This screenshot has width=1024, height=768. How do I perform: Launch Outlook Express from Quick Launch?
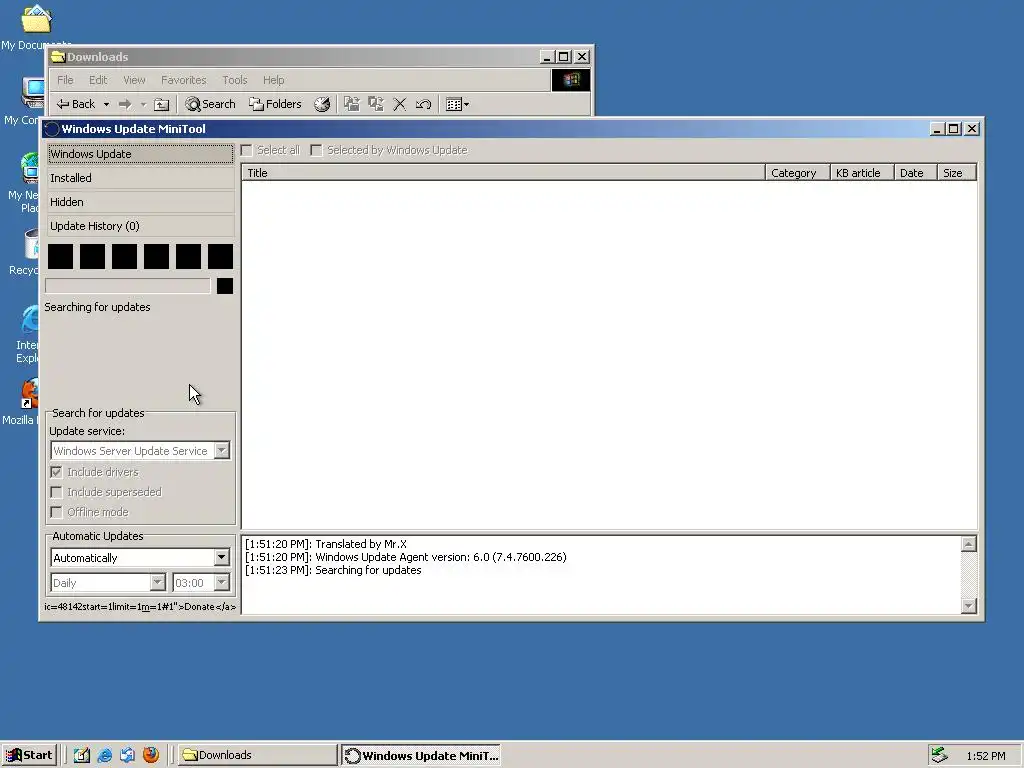(127, 755)
